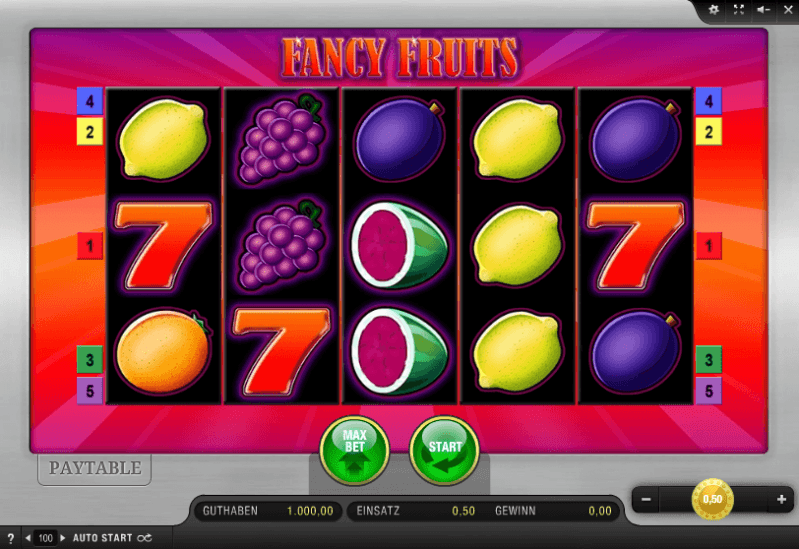
Task: Enter fullscreen mode via expand icon
Action: point(738,10)
